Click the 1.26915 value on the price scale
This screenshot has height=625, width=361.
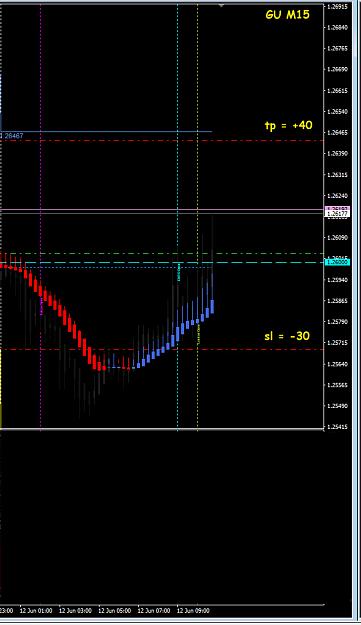337,7
